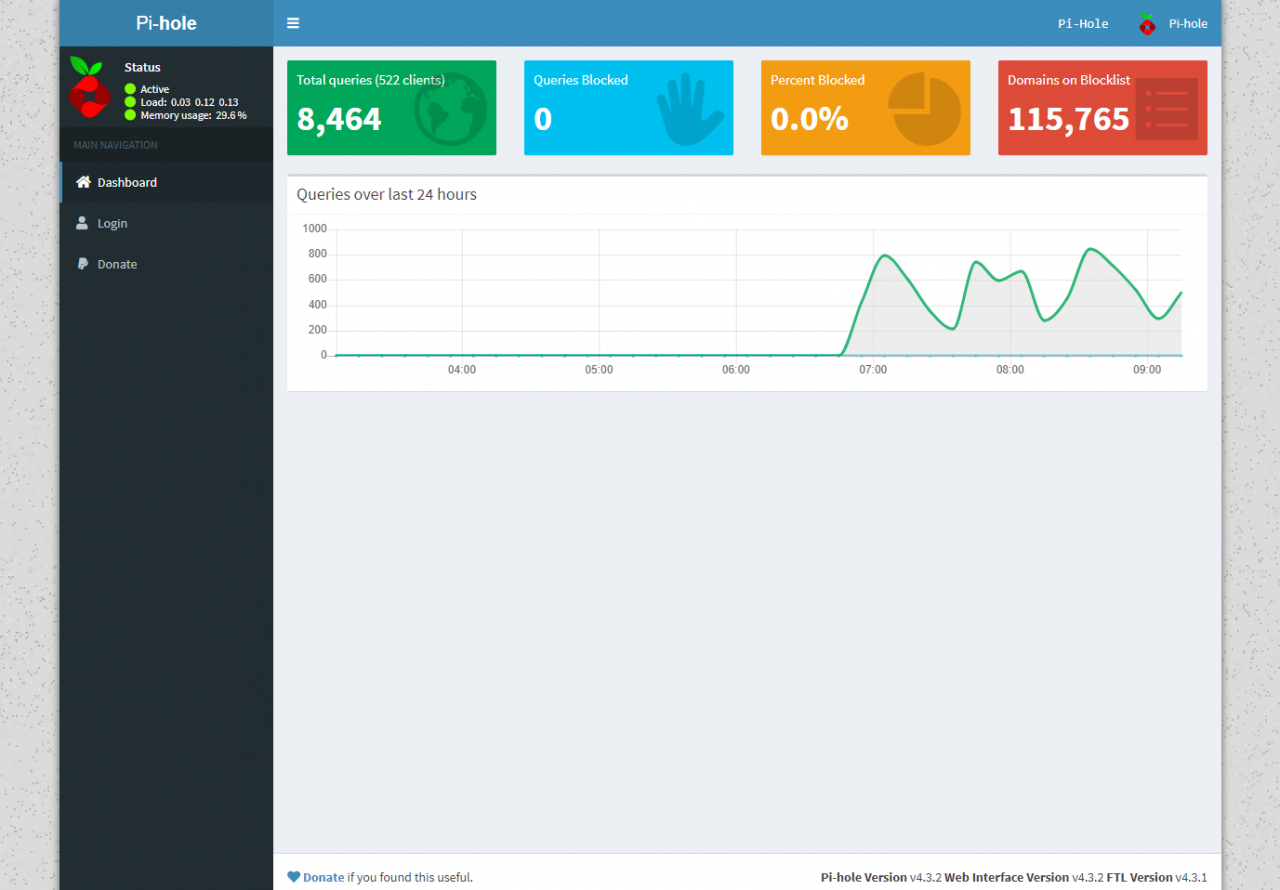Click the Status heading in the sidebar
This screenshot has width=1280, height=890.
(x=142, y=67)
